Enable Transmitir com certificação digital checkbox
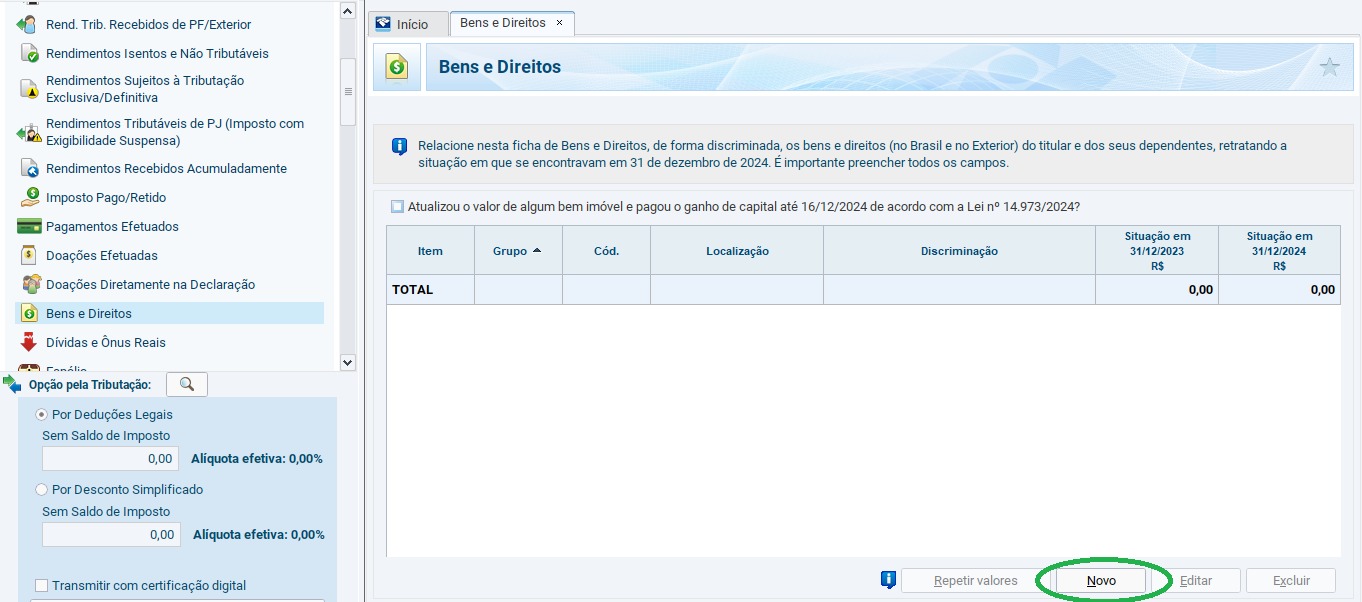 click(42, 586)
